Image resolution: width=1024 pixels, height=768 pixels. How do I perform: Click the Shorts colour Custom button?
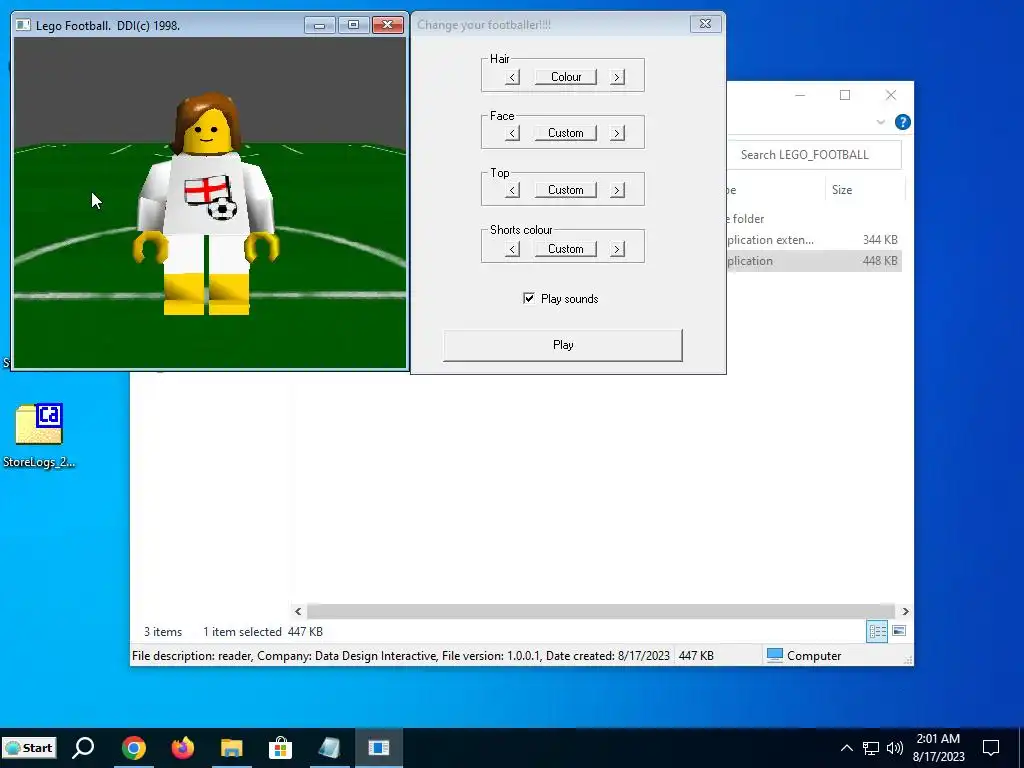[x=566, y=249]
